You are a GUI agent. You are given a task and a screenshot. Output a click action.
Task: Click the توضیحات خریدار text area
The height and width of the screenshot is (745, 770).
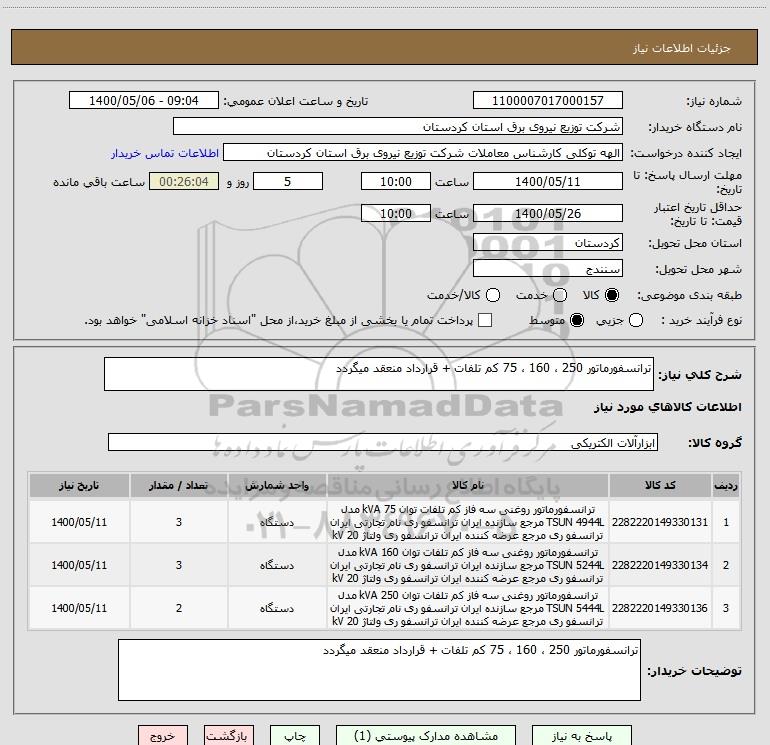pos(379,670)
